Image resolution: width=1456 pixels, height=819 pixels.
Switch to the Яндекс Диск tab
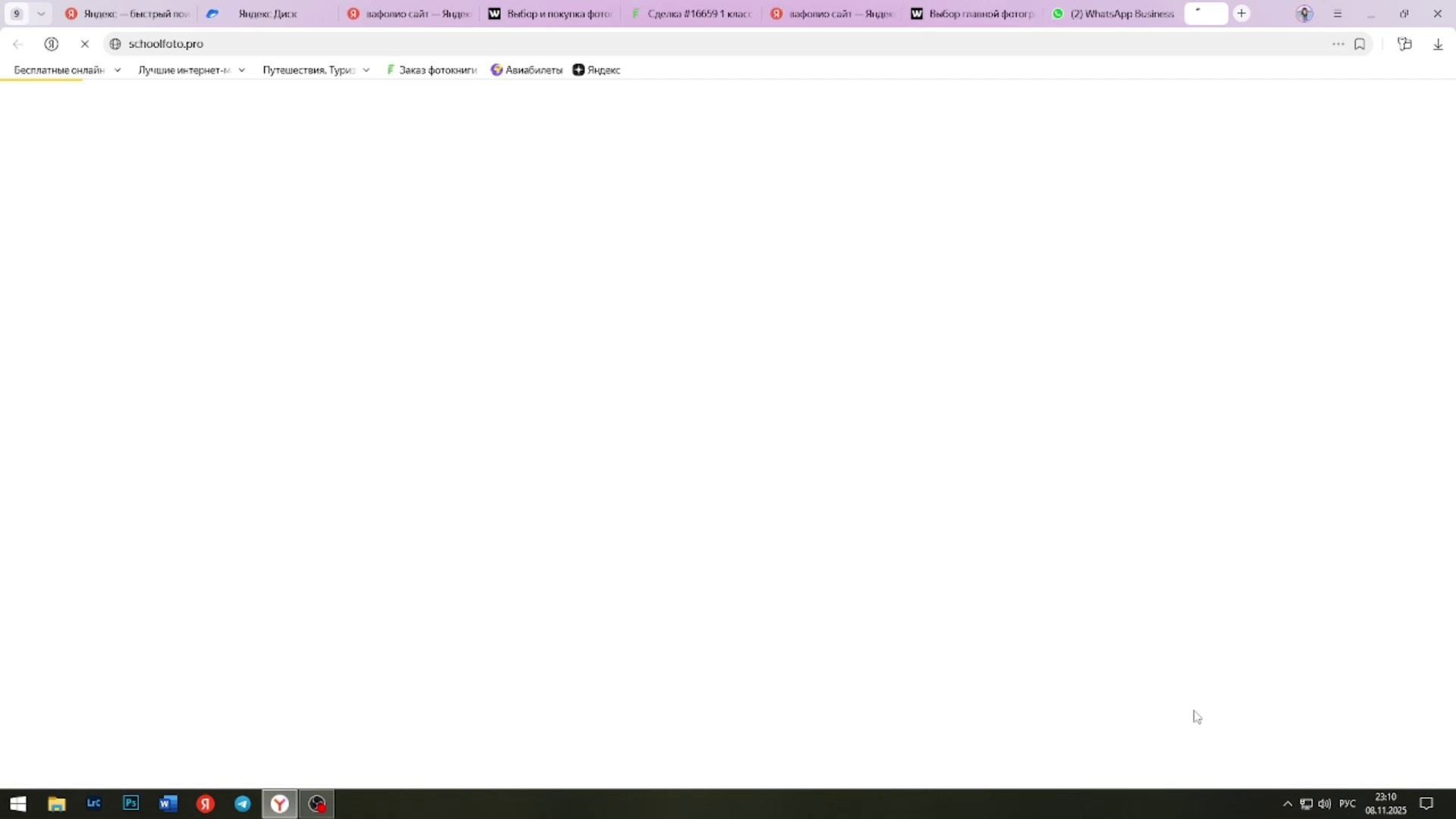[267, 14]
